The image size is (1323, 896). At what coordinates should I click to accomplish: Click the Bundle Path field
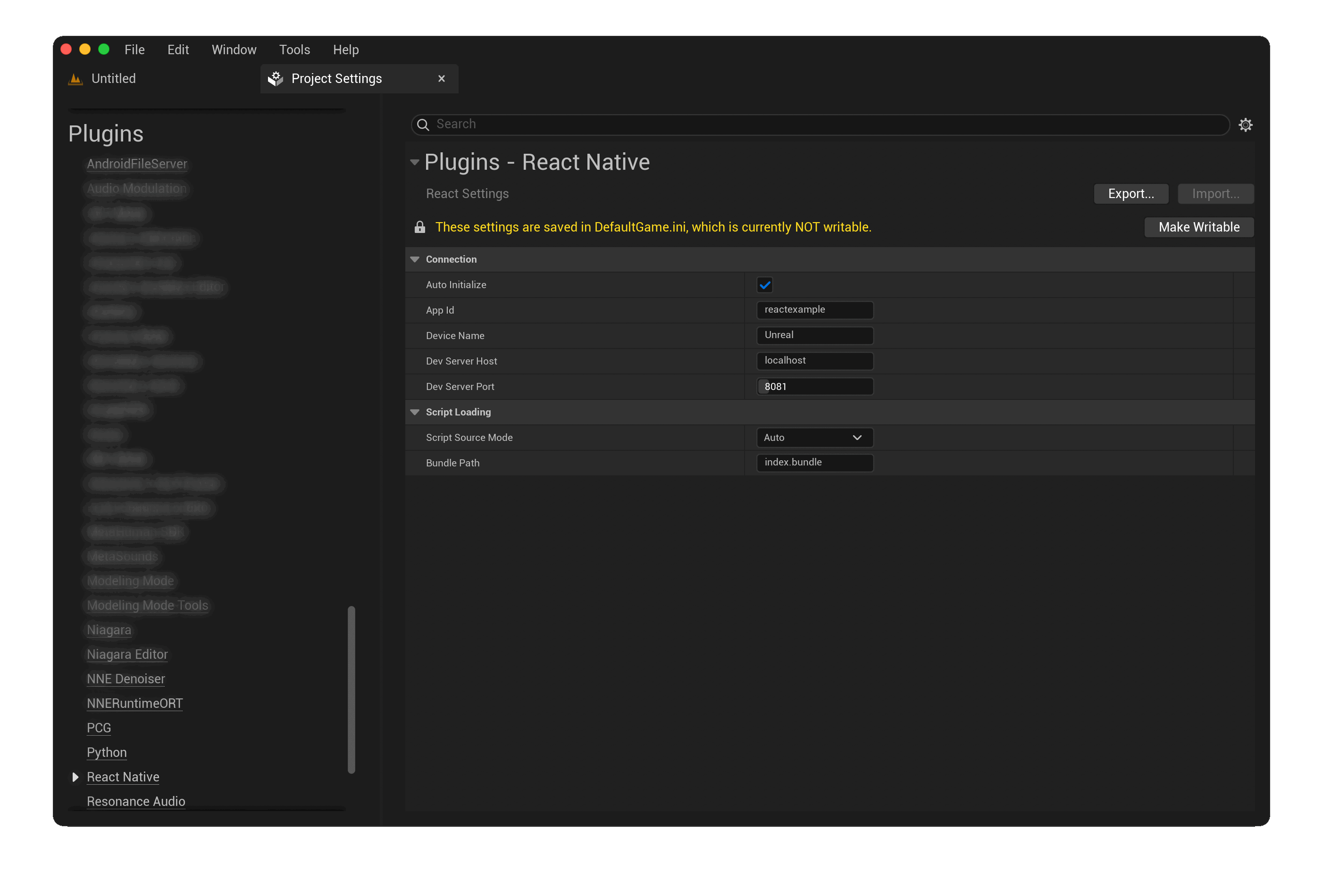(x=815, y=463)
